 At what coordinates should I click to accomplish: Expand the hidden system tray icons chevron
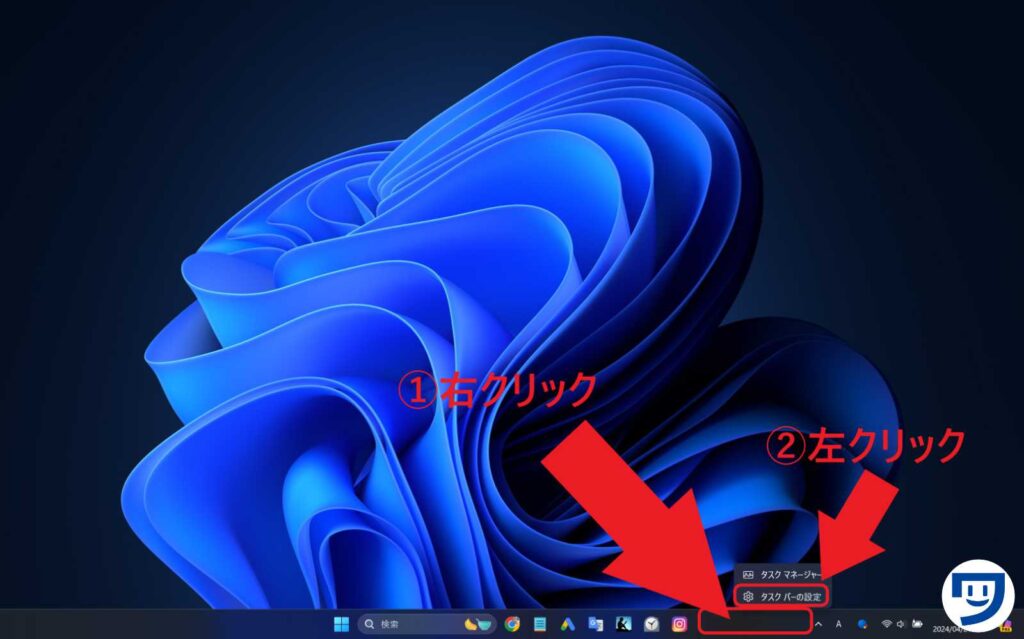point(818,625)
